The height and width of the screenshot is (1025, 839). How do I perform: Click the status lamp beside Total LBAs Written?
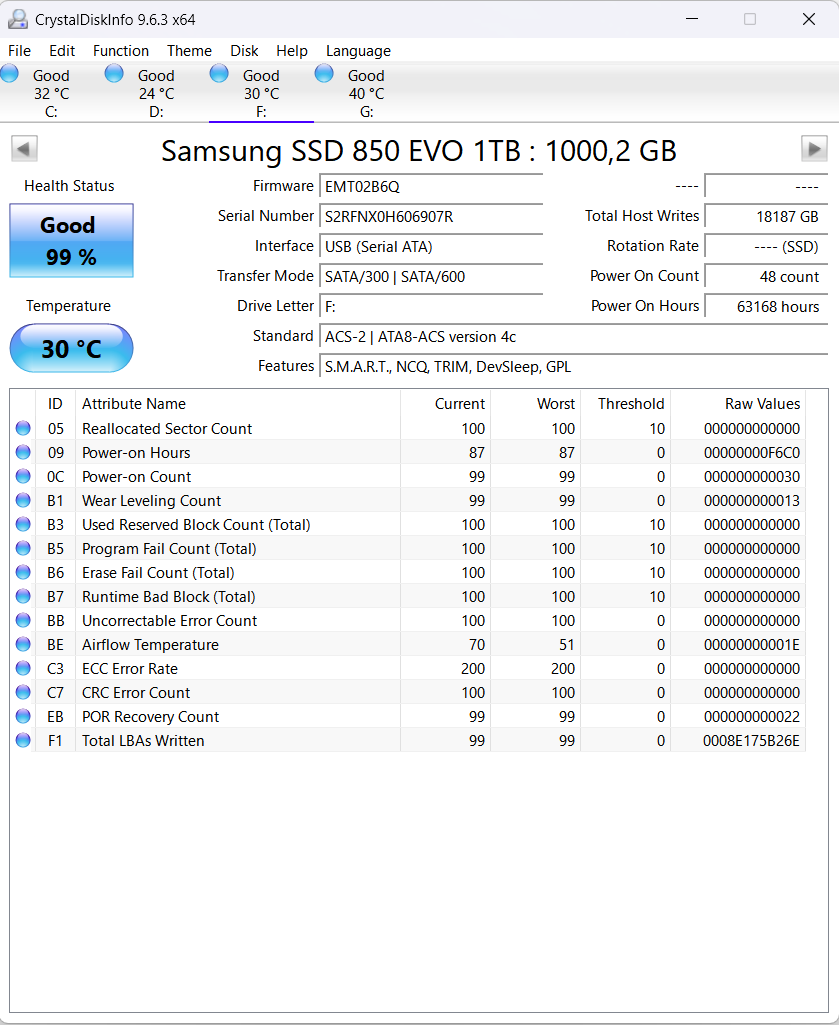(x=23, y=740)
